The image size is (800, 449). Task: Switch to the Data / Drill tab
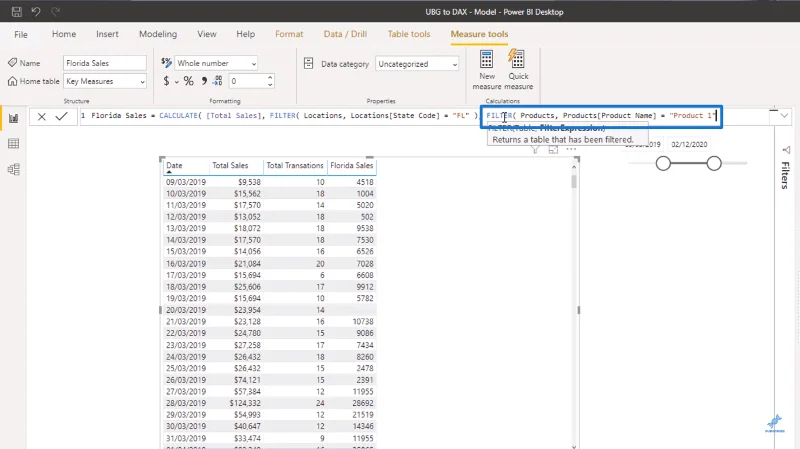pos(345,34)
